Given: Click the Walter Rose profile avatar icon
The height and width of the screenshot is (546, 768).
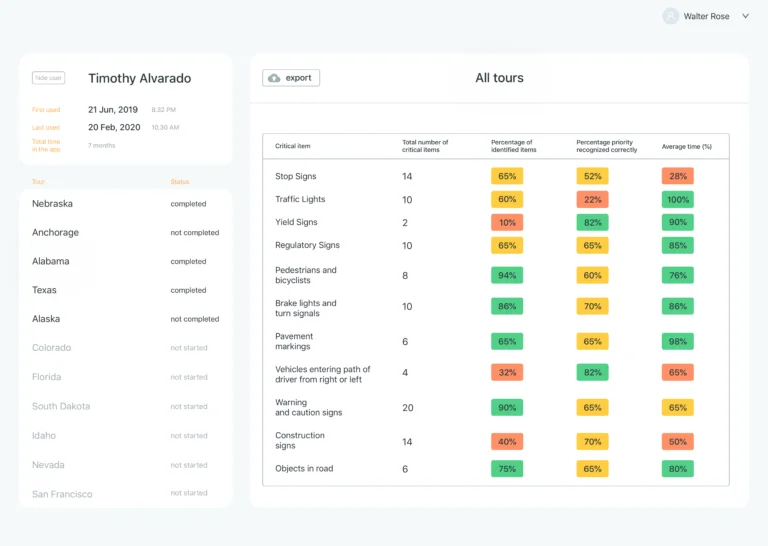Looking at the screenshot, I should click(670, 16).
